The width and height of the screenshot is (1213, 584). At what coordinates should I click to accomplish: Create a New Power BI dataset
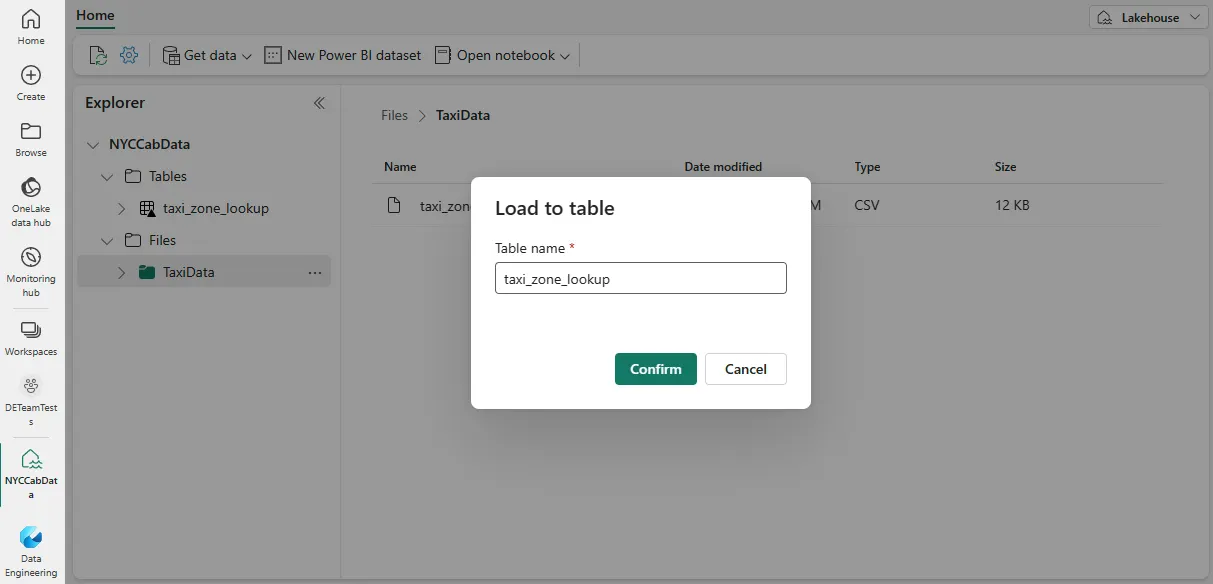[x=343, y=55]
